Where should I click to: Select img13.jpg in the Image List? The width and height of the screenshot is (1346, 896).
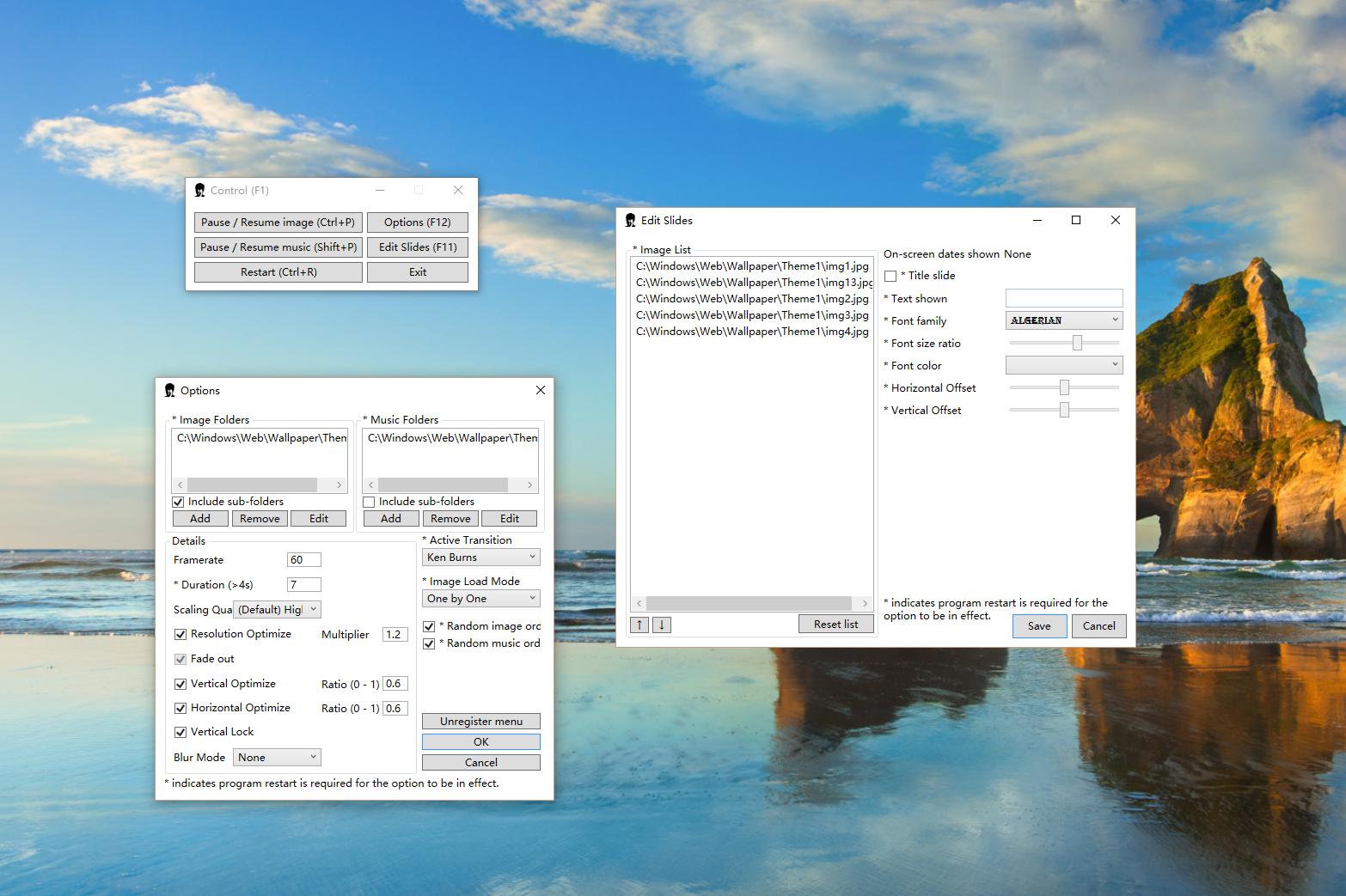pyautogui.click(x=752, y=283)
